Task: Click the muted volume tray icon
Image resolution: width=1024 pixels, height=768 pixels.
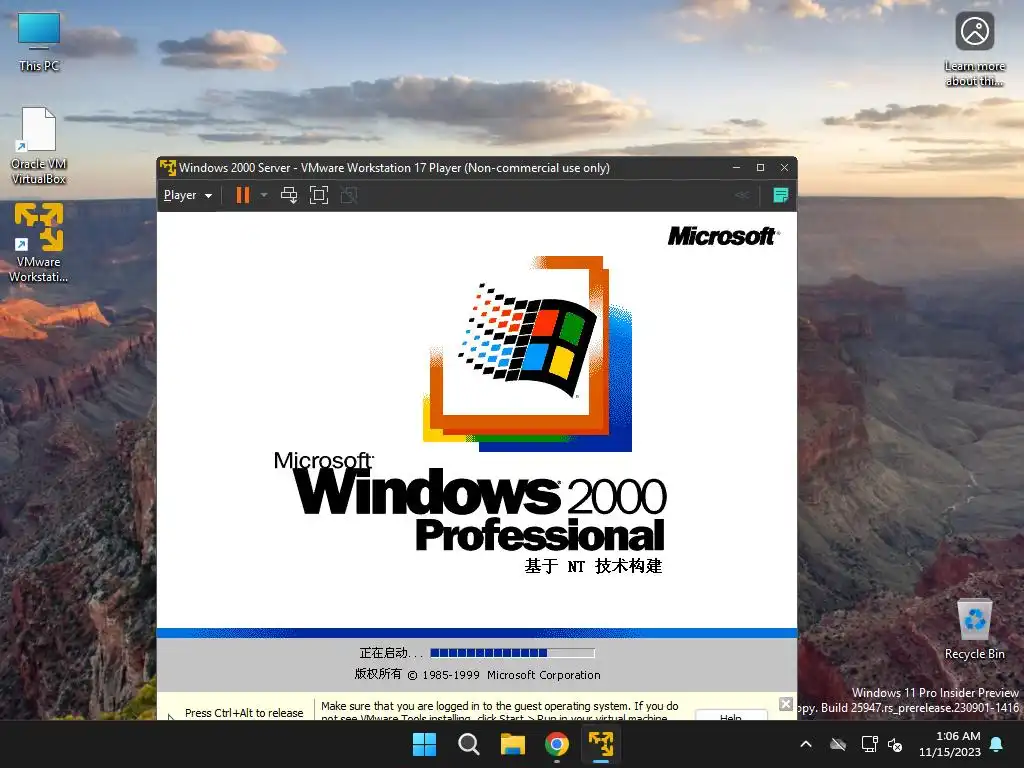Action: [x=895, y=744]
